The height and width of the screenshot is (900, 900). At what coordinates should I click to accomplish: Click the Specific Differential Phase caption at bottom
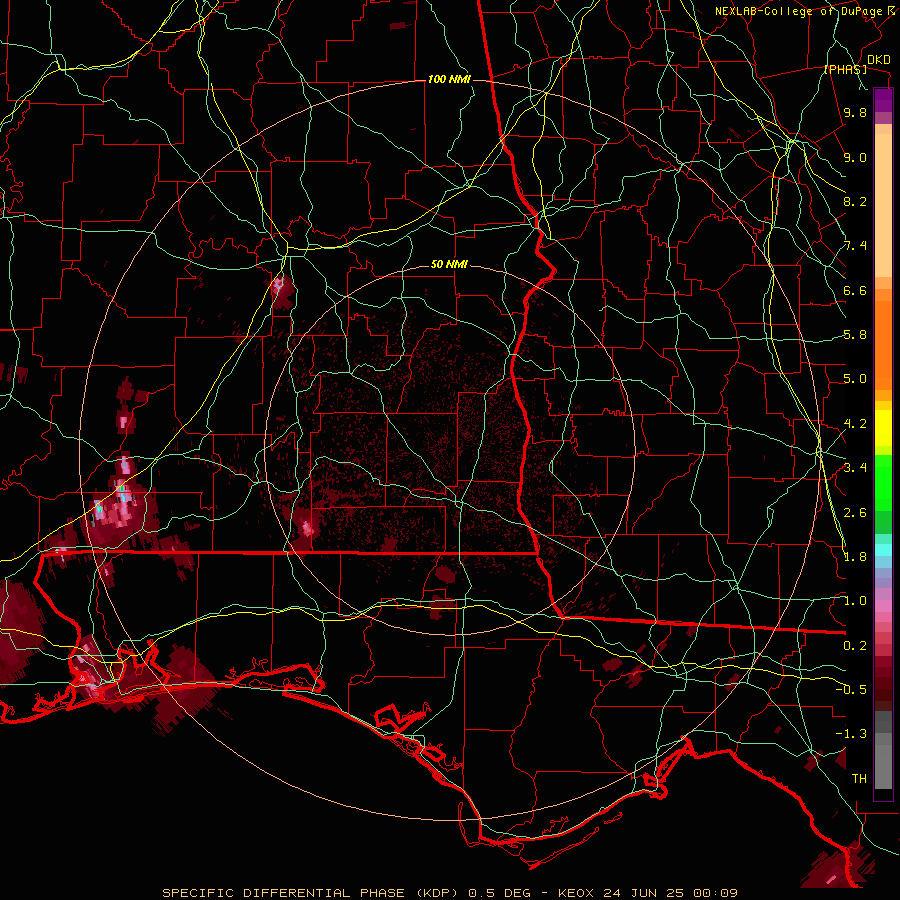[450, 893]
